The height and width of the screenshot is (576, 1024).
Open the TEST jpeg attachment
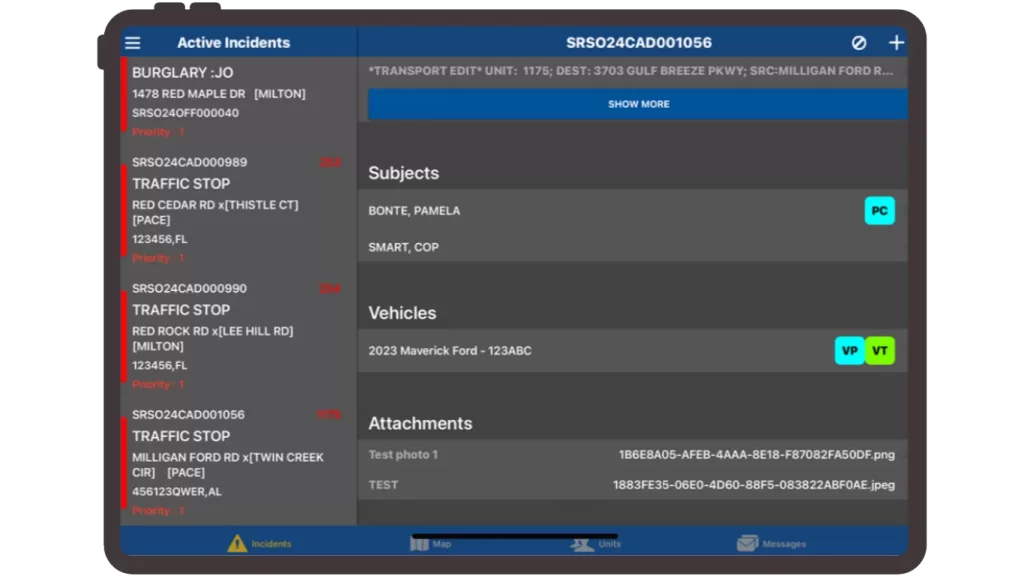click(x=630, y=484)
